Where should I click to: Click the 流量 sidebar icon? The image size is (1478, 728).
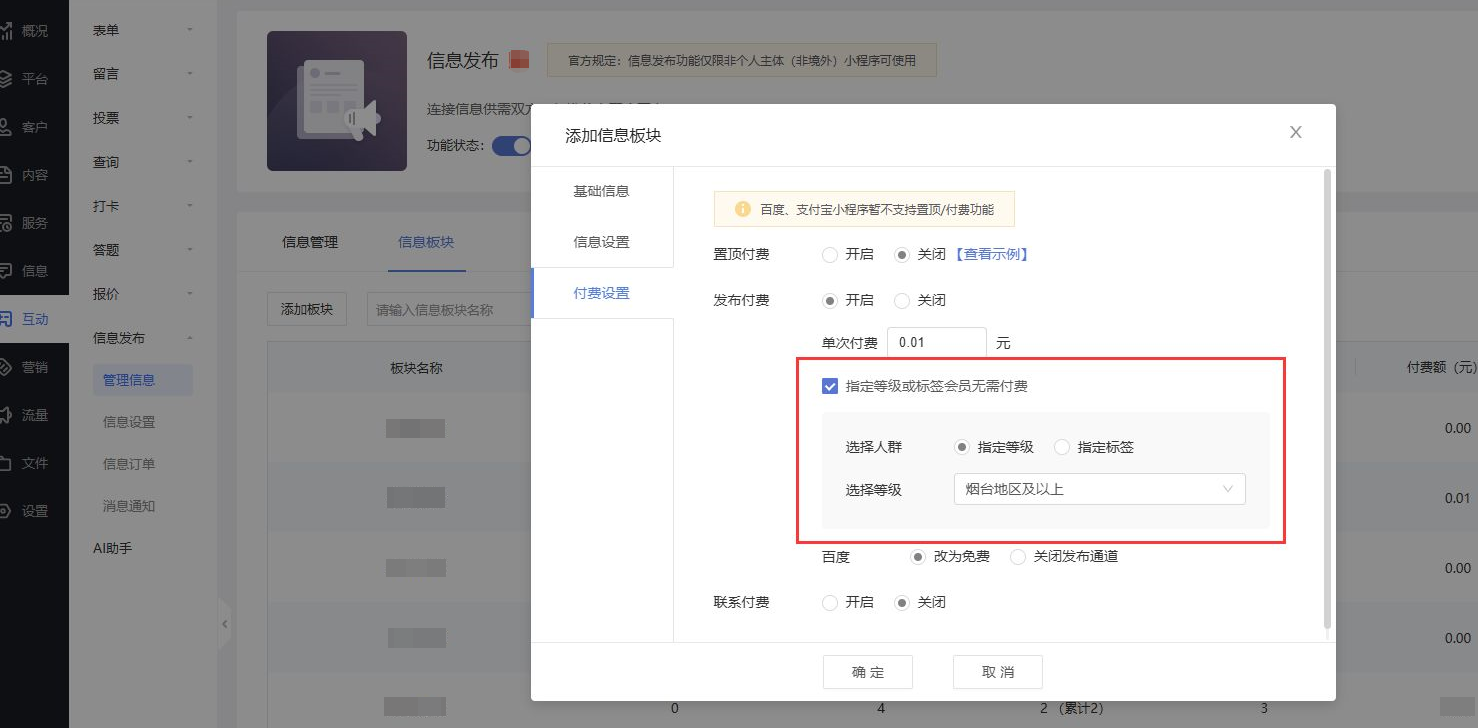[6, 415]
